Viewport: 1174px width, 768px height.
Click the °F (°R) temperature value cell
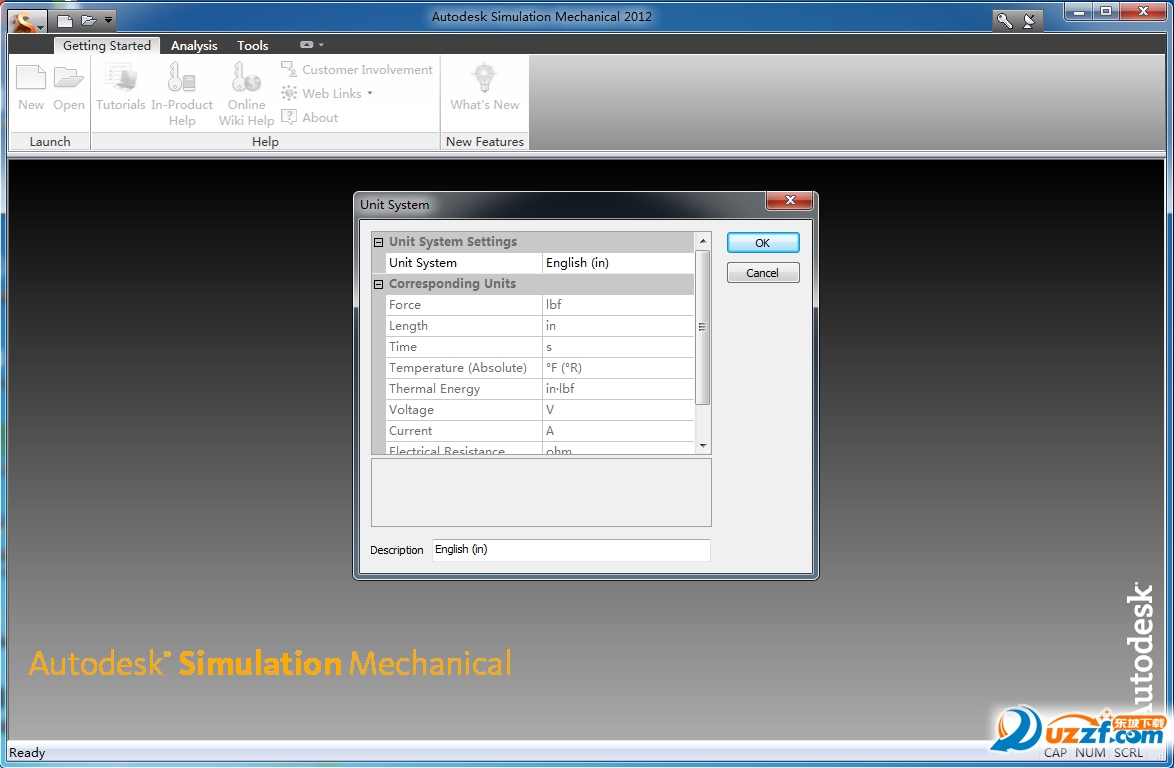click(x=618, y=368)
